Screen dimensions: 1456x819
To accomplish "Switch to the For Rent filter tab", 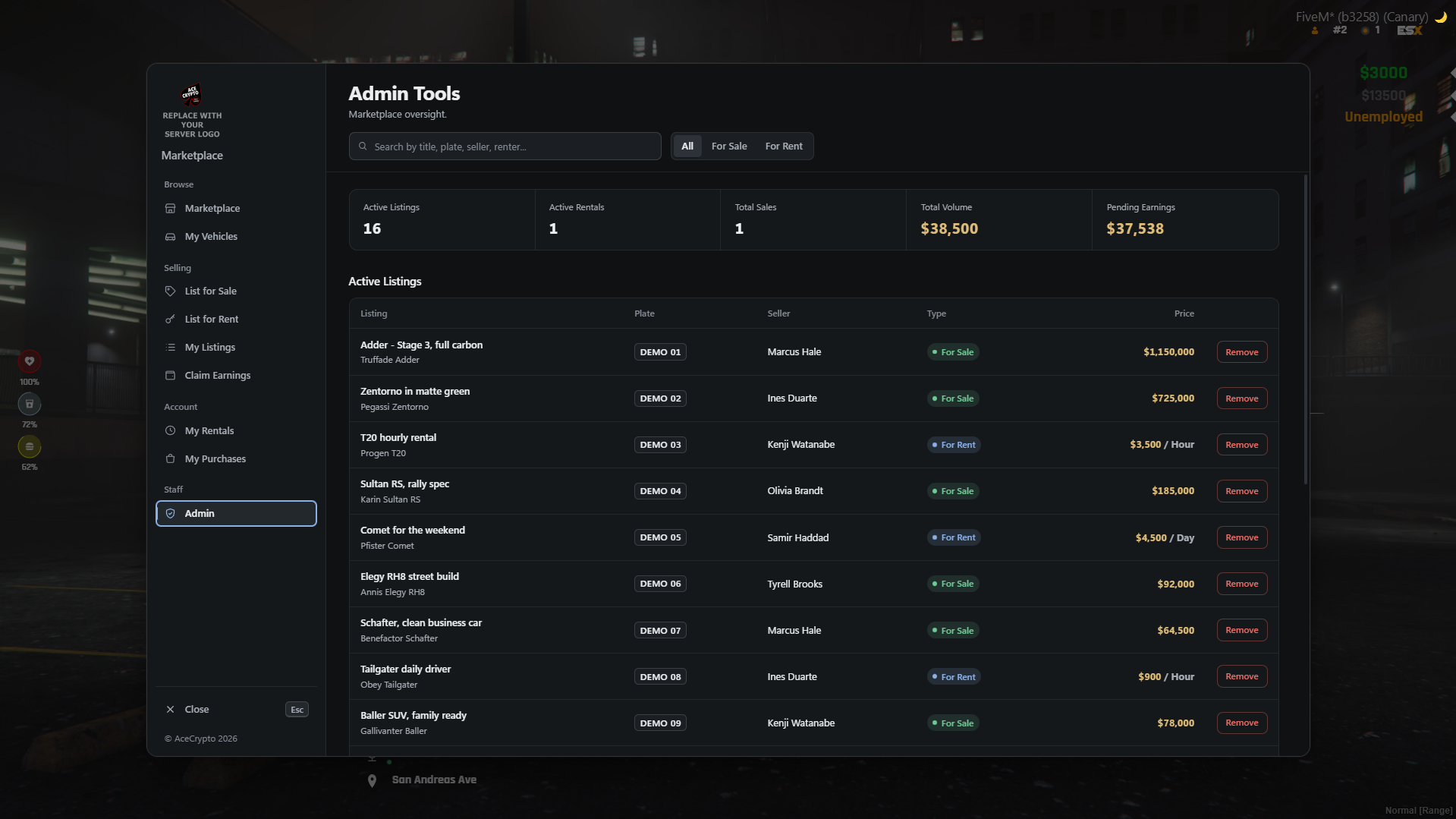I will [x=784, y=146].
